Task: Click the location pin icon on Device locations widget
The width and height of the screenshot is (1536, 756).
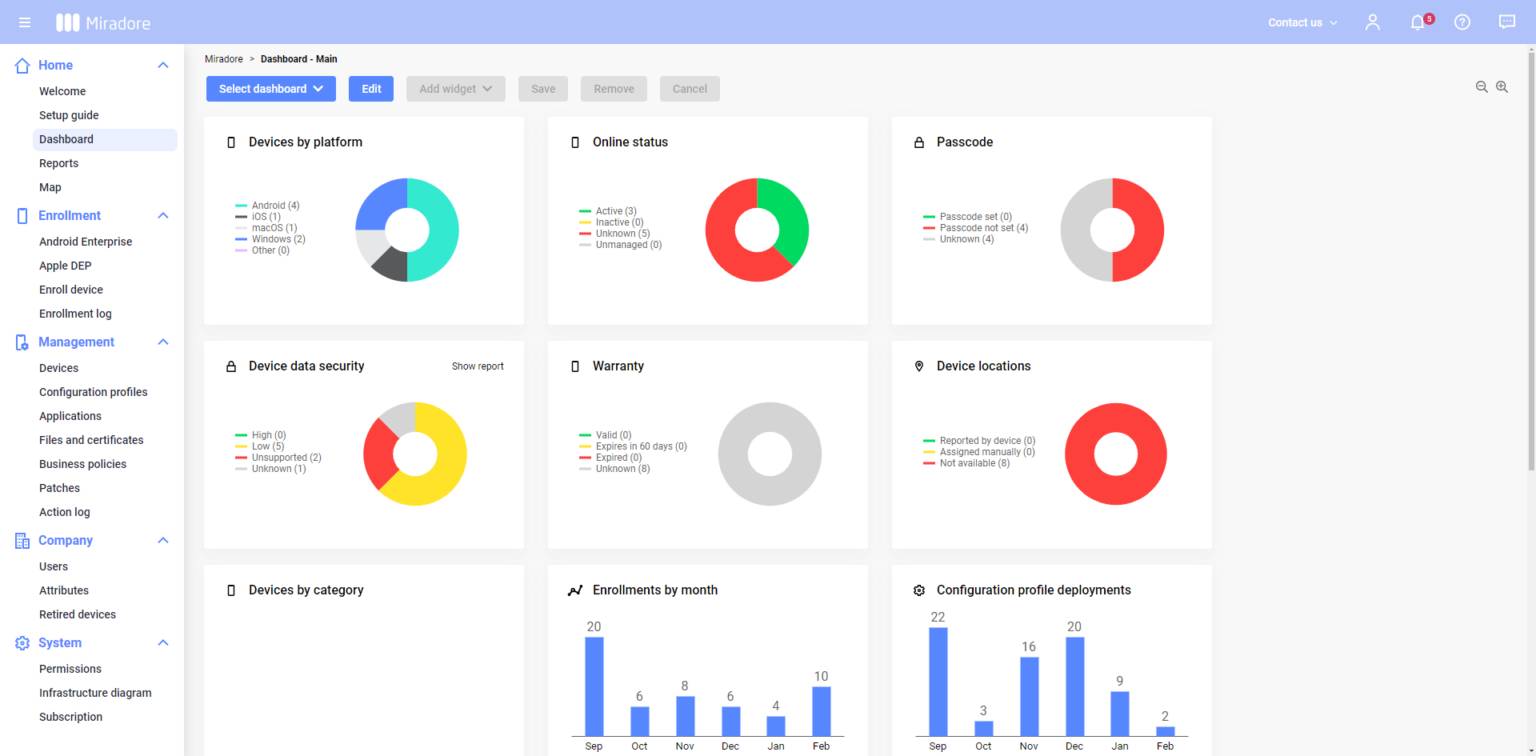Action: click(919, 366)
